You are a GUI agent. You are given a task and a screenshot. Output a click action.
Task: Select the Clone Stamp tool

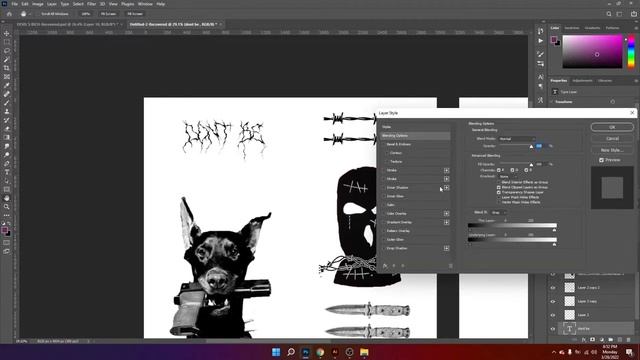pos(7,111)
